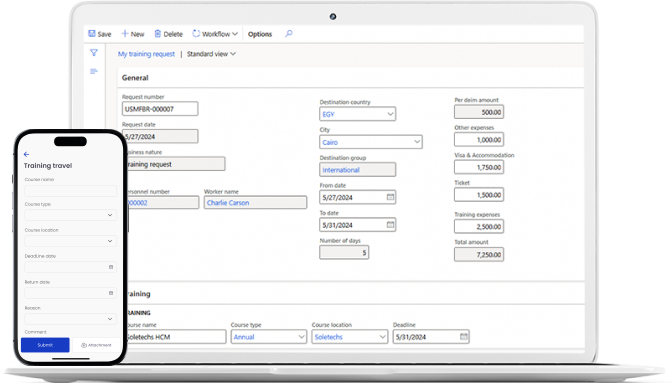The image size is (672, 383).
Task: Click the Other expenses field 1,000.00
Action: coord(479,139)
